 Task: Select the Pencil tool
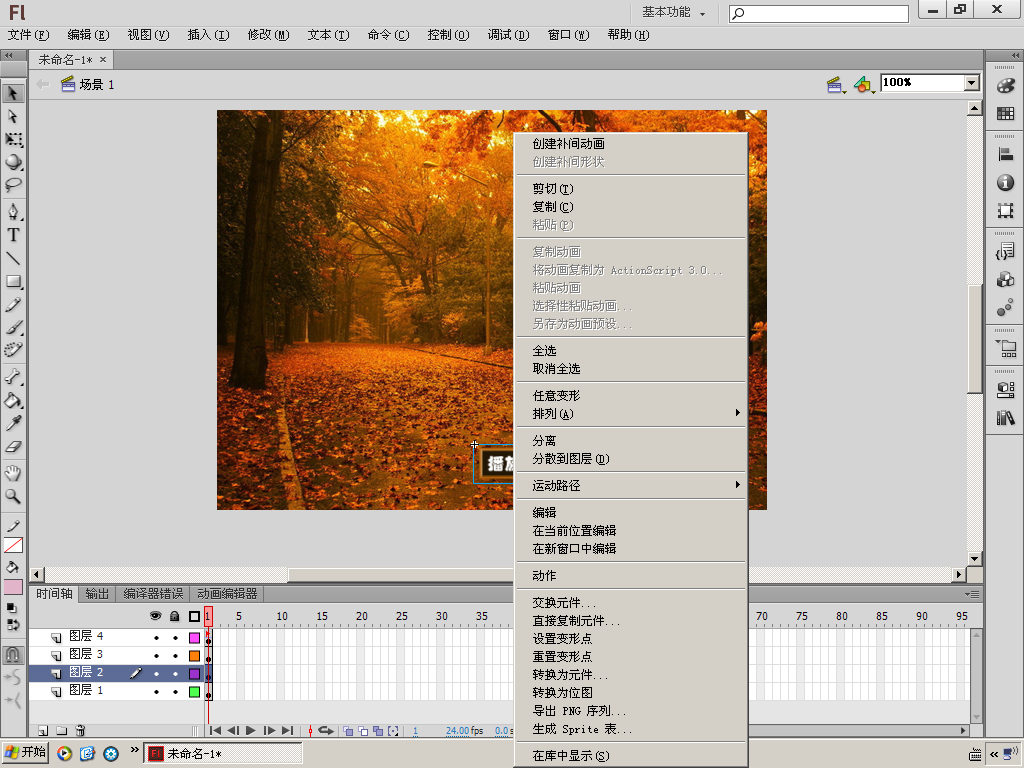coord(13,304)
